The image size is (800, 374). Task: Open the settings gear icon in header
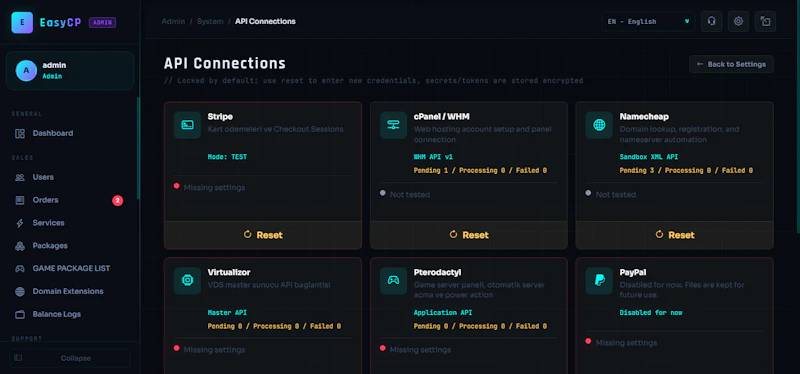click(738, 21)
